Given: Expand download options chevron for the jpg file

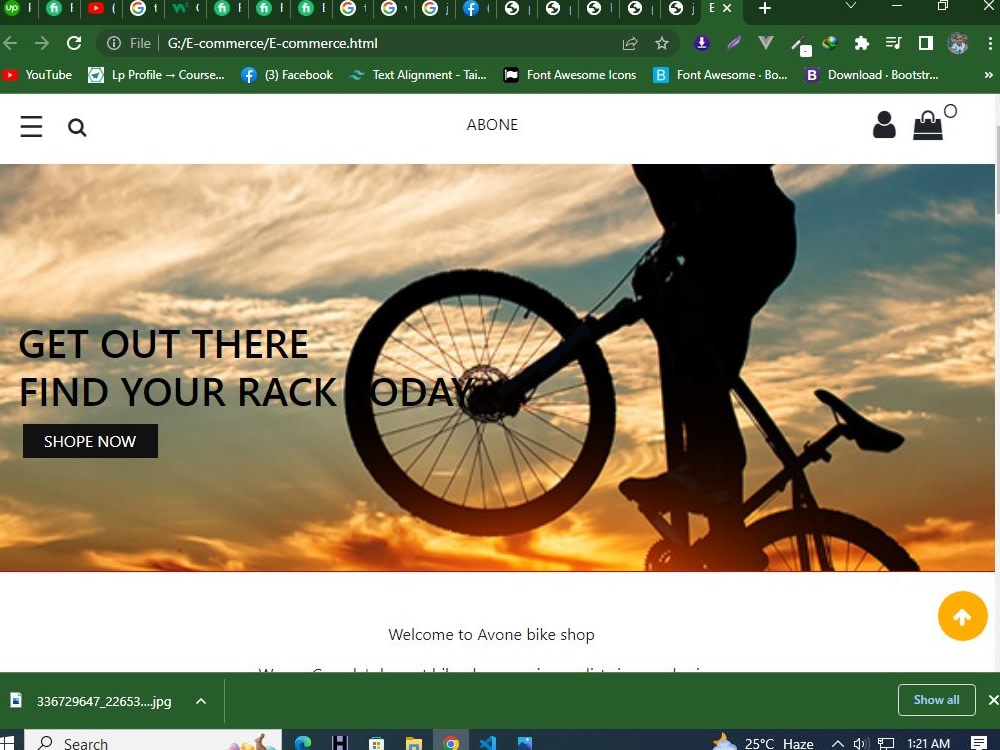Looking at the screenshot, I should point(201,701).
